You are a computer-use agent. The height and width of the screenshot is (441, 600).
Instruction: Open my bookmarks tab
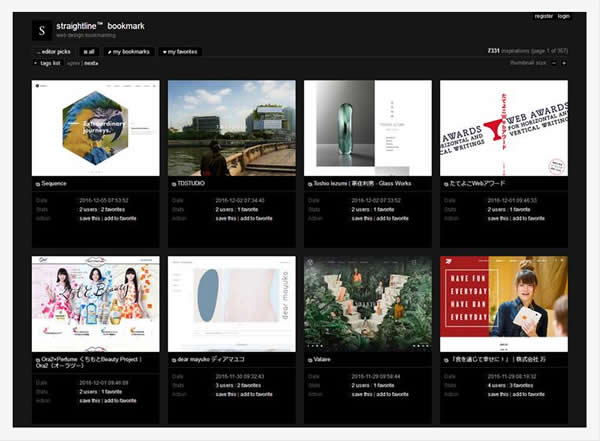pos(128,51)
